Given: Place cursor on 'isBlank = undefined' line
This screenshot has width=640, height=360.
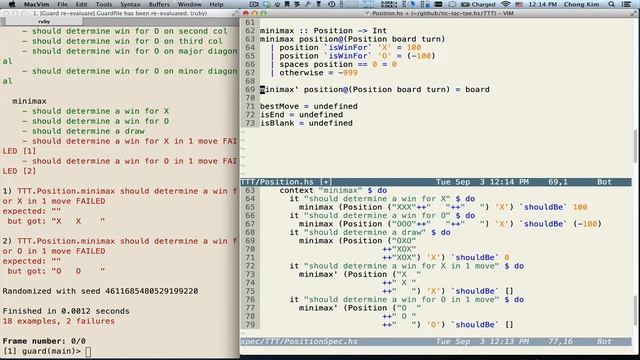Looking at the screenshot, I should pos(306,123).
